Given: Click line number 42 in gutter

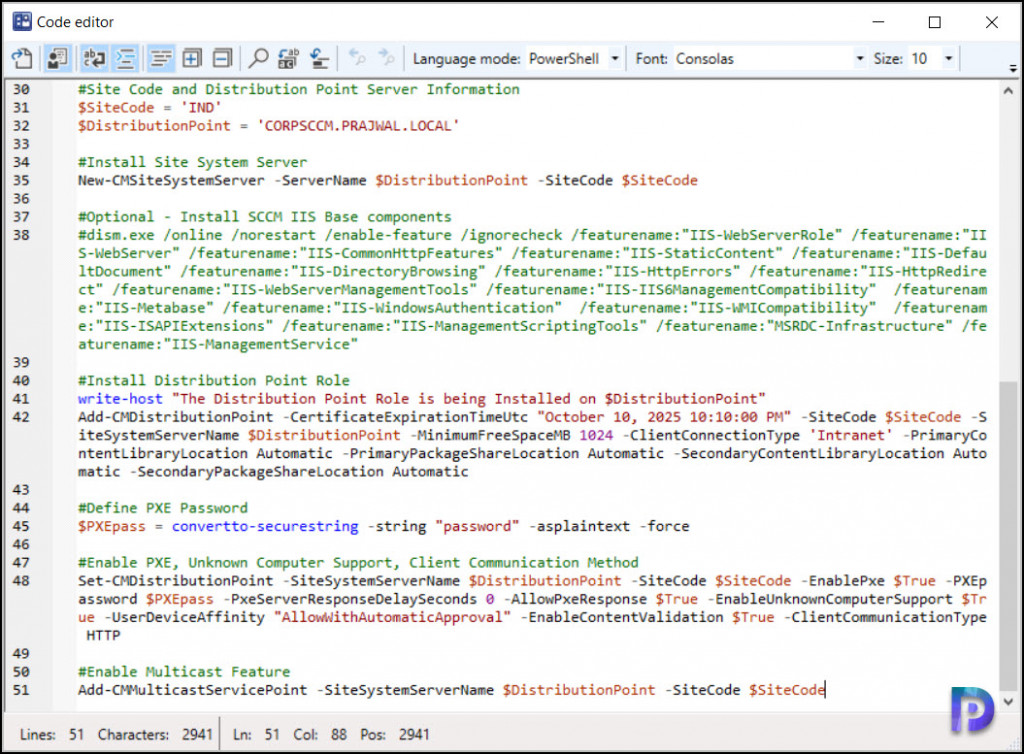Looking at the screenshot, I should click(21, 417).
